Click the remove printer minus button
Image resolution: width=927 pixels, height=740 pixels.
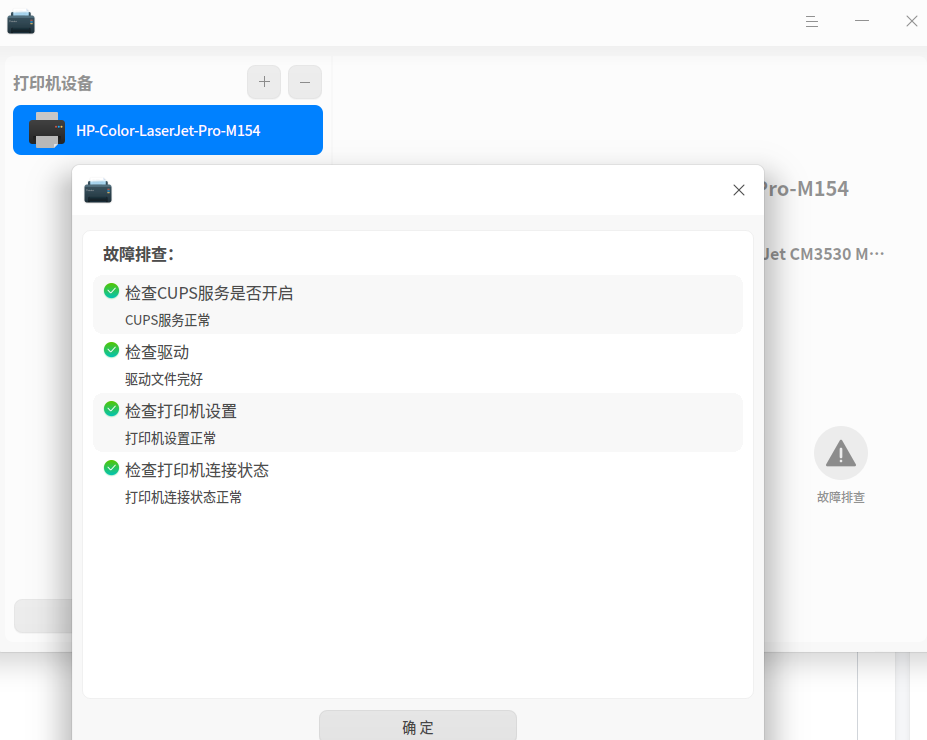(x=304, y=82)
